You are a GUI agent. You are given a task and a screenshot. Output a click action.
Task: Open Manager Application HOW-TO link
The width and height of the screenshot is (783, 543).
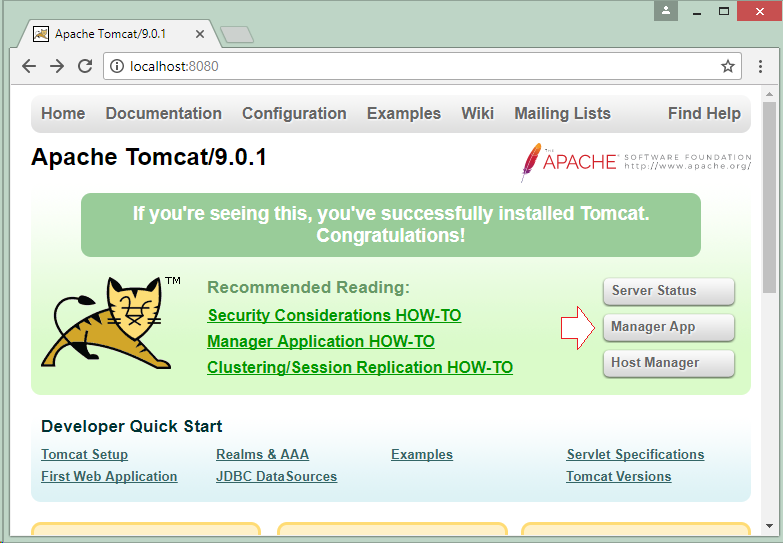click(x=321, y=341)
